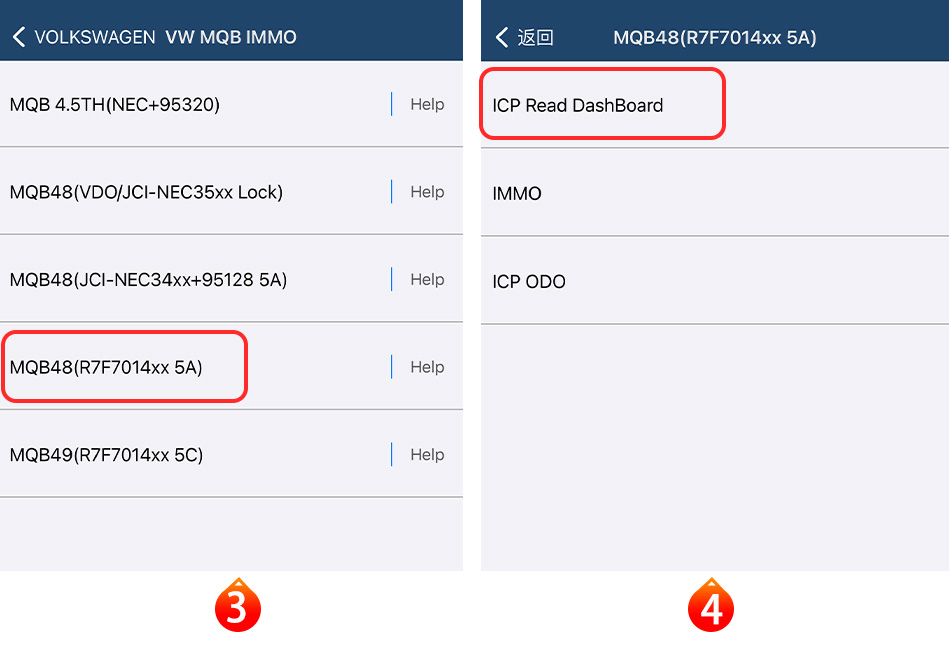Click the red step 4 badge
The height and width of the screenshot is (657, 950).
point(711,607)
